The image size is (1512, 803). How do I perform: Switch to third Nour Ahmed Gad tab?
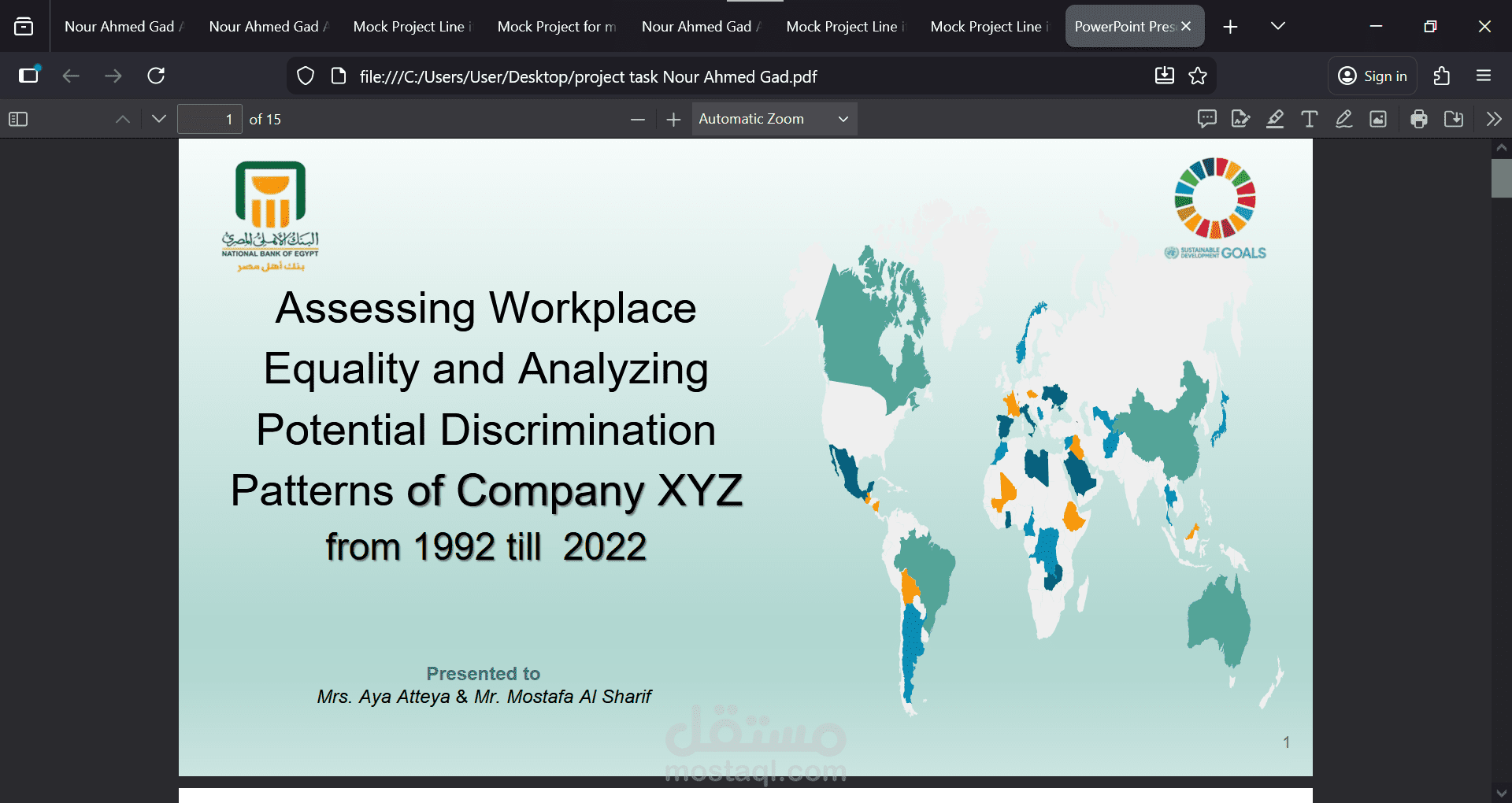point(701,27)
